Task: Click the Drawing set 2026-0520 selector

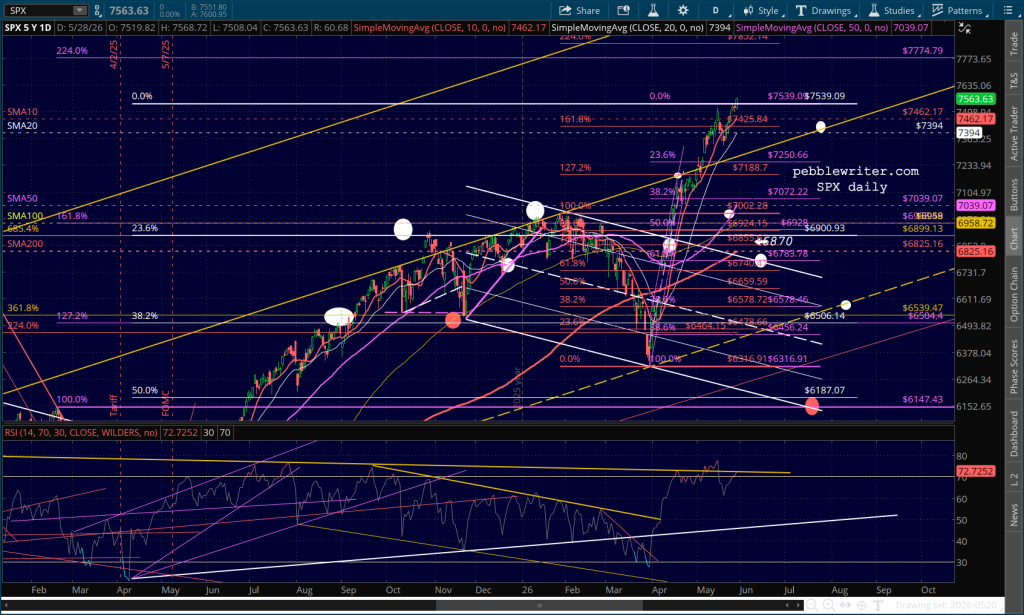Action: point(948,605)
